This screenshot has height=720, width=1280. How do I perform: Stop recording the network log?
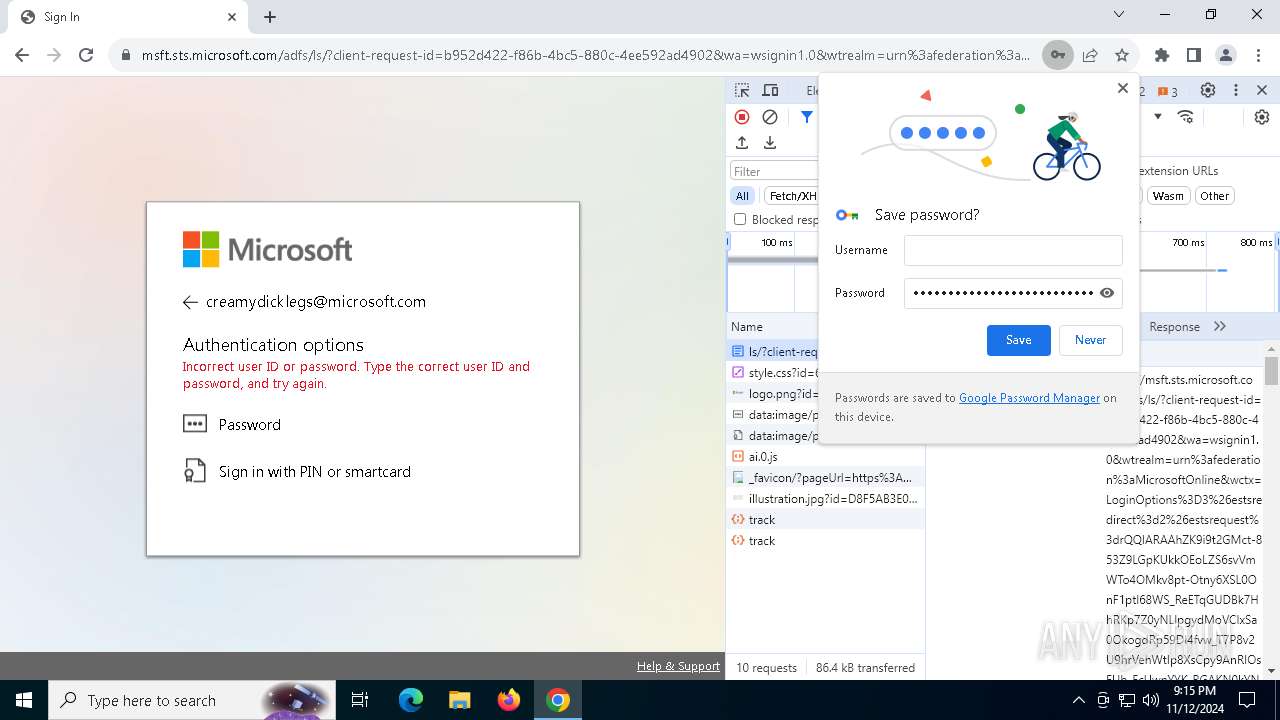point(742,117)
